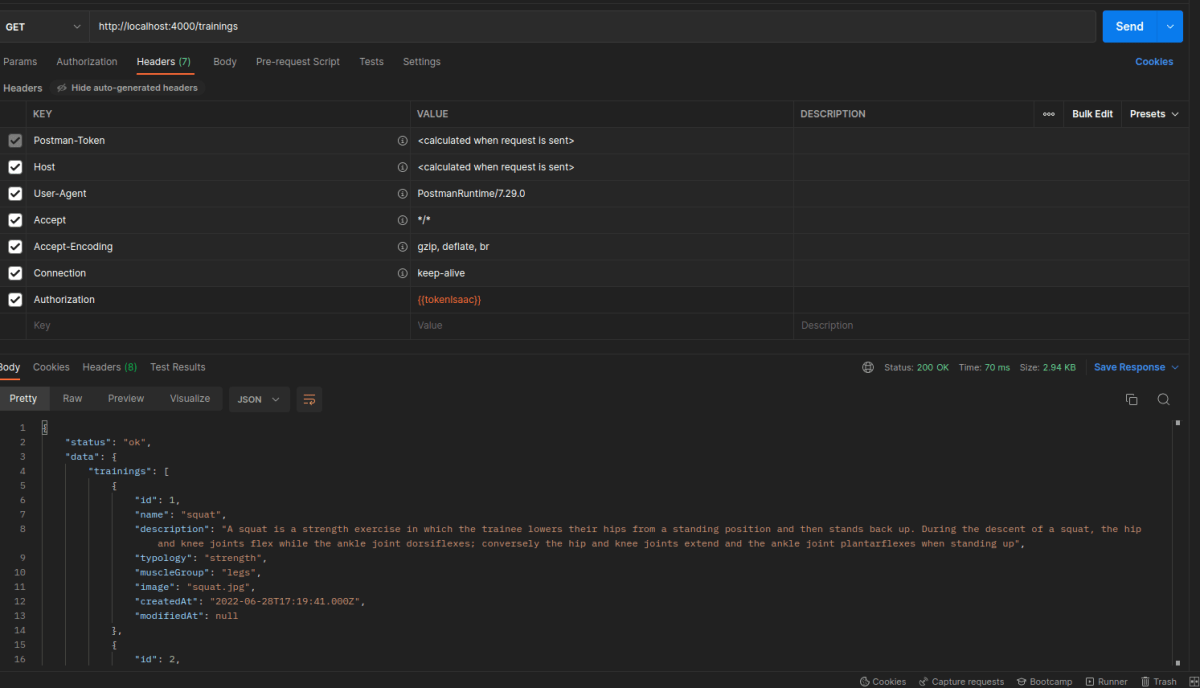This screenshot has height=688, width=1200.
Task: Open the Cookies link at top right
Action: click(x=1154, y=62)
